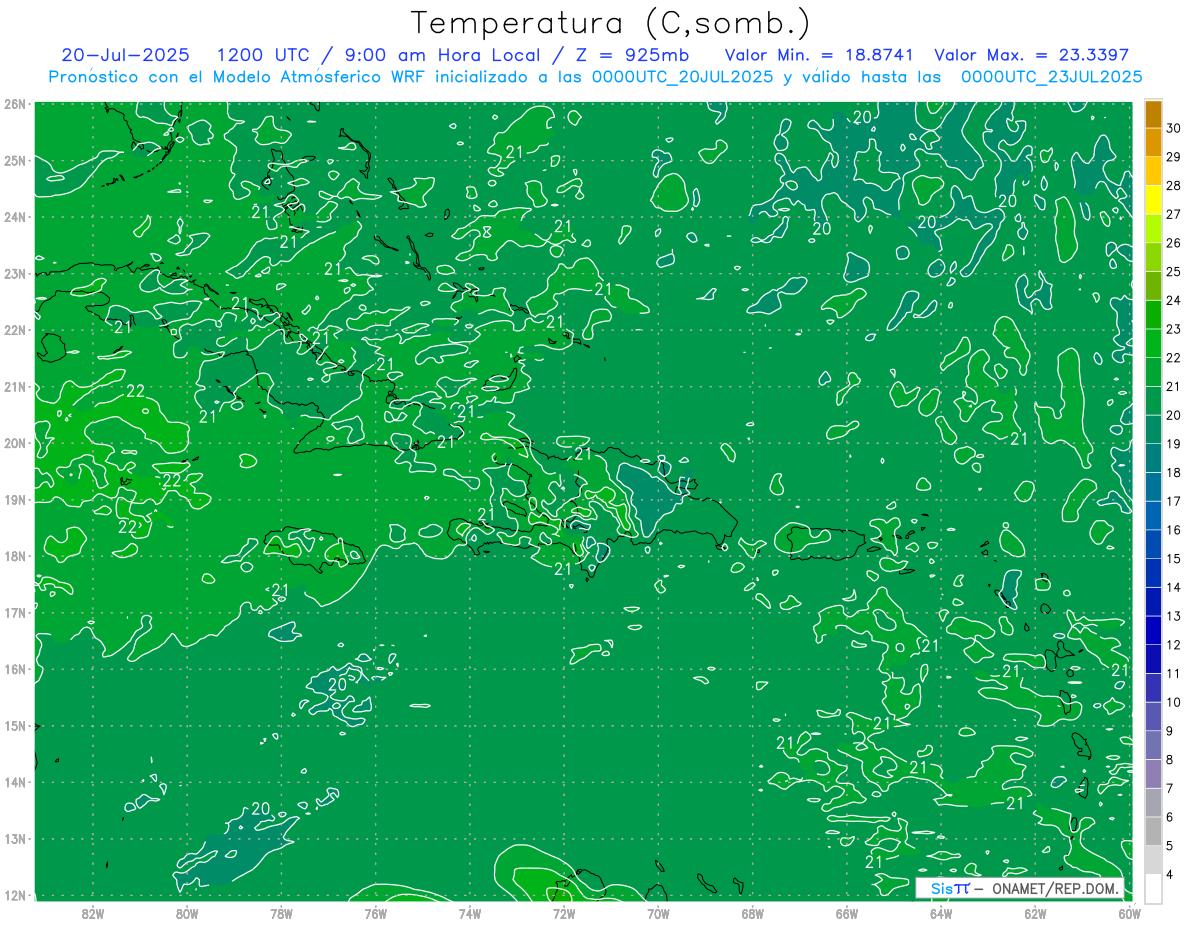The image size is (1200, 927).
Task: Click the "20N" latitude label
Action: [x=14, y=443]
